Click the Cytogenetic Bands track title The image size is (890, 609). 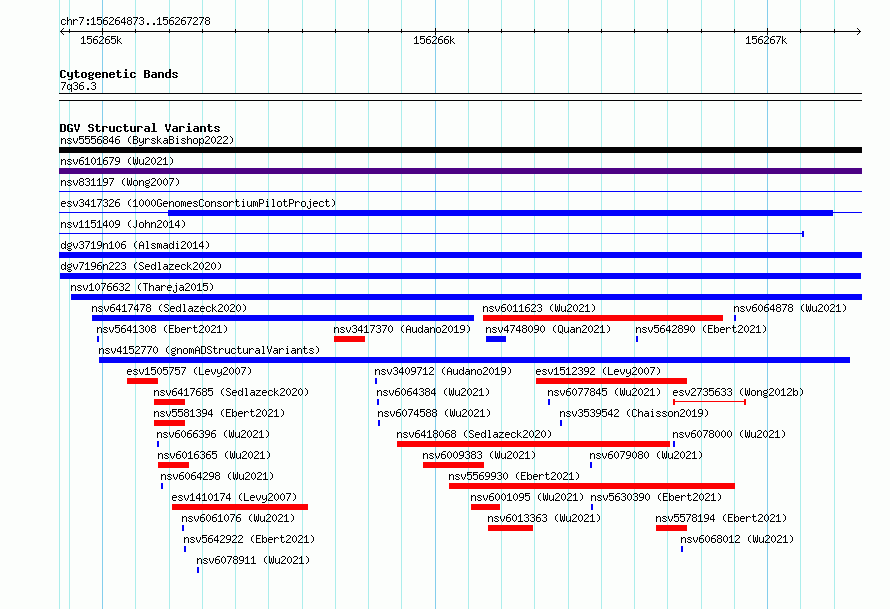(x=119, y=74)
